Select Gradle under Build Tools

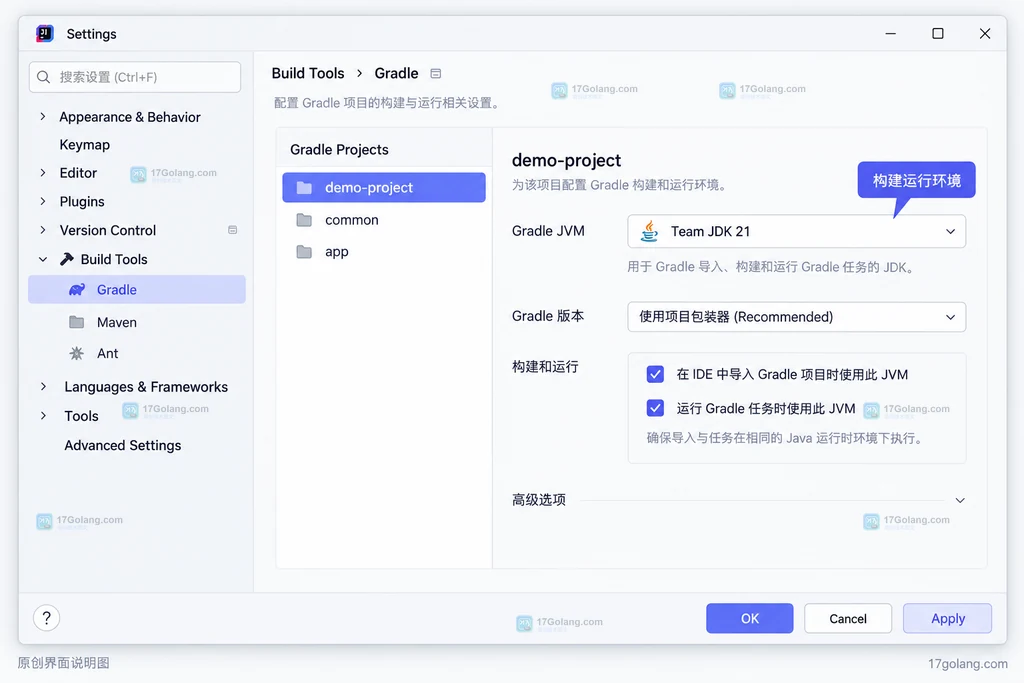(136, 289)
